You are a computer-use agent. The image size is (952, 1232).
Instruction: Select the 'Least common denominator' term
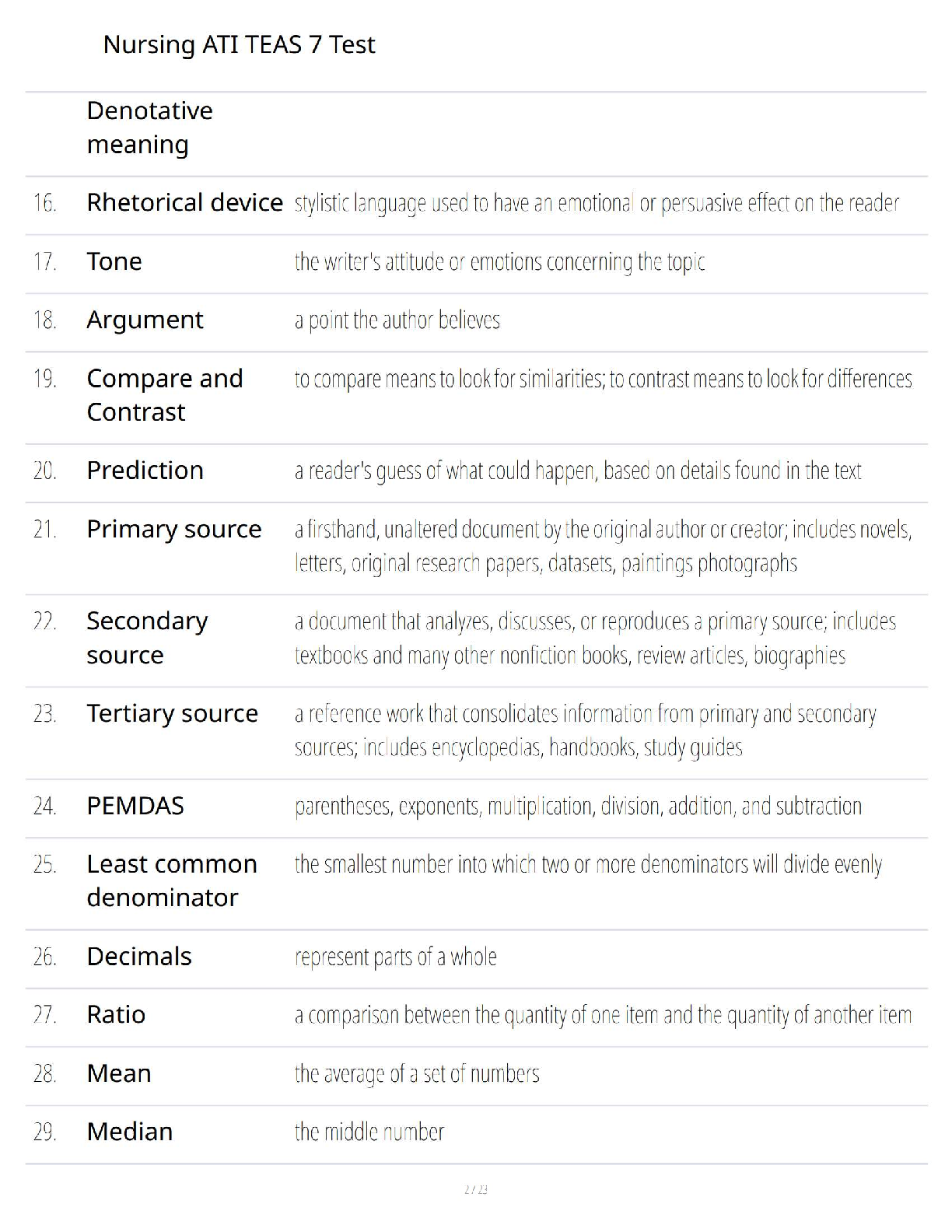[172, 880]
